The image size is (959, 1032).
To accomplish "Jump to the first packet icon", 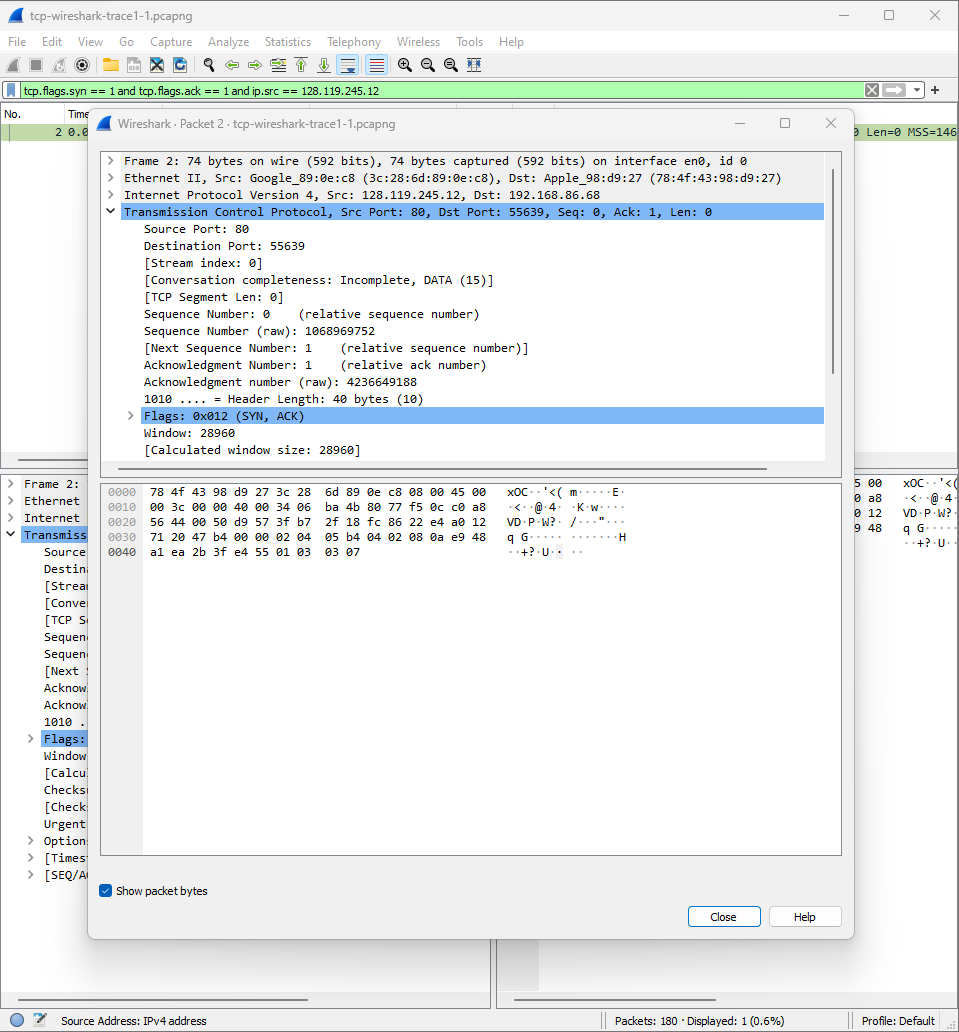I will click(x=301, y=65).
